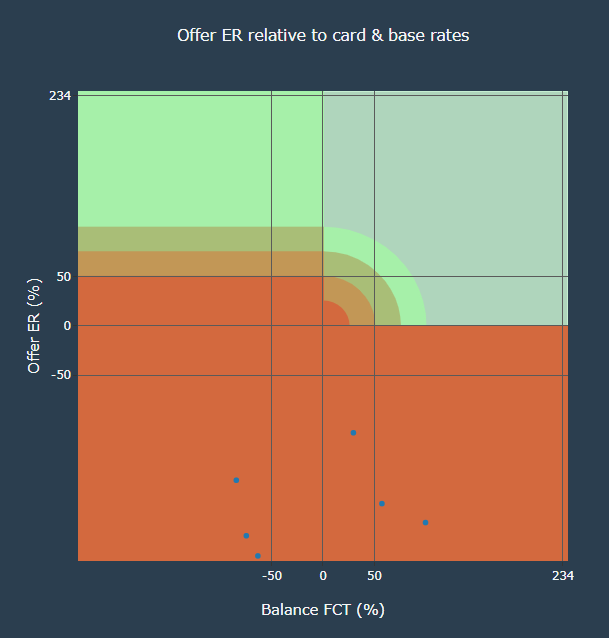Select the leftmost blue data point
The height and width of the screenshot is (638, 609).
point(236,480)
